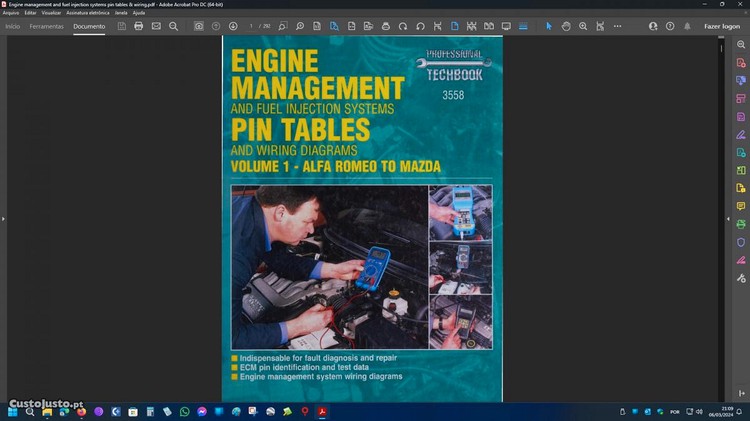Open the Comment tool in right sidebar
Viewport: 750px width, 421px height.
pos(741,206)
